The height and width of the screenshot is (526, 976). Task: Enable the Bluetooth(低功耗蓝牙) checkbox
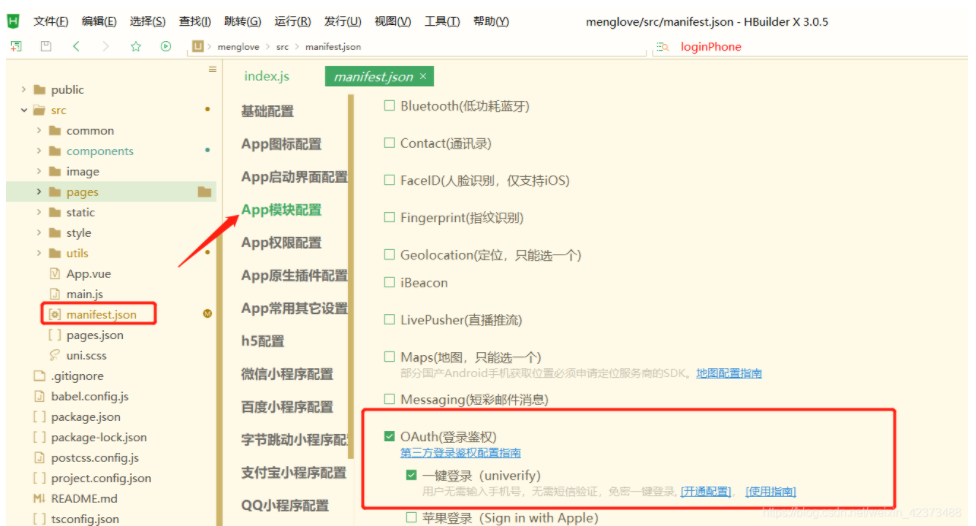(x=390, y=106)
